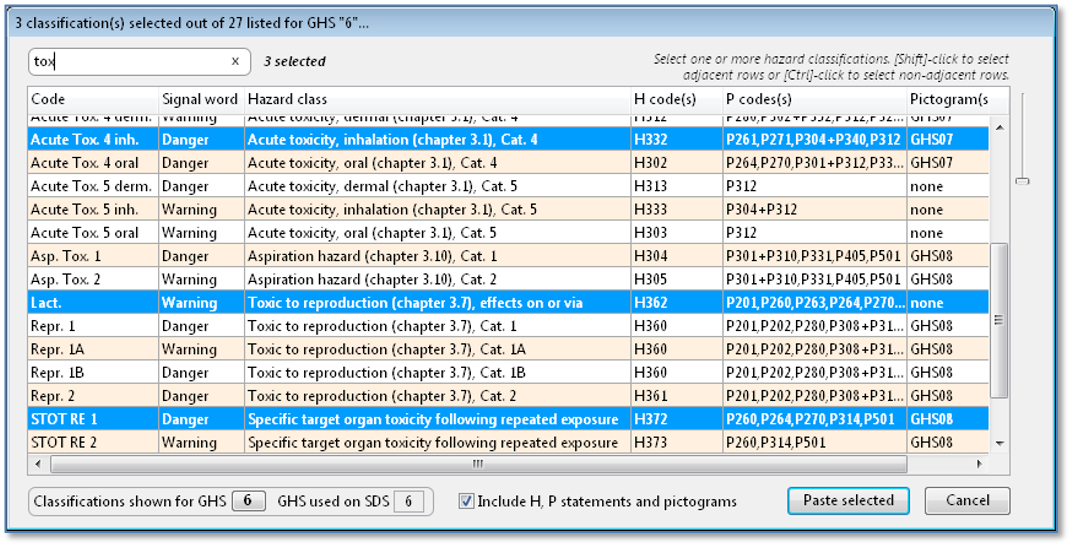Click H303 code cell
The height and width of the screenshot is (545, 1070).
pos(676,233)
